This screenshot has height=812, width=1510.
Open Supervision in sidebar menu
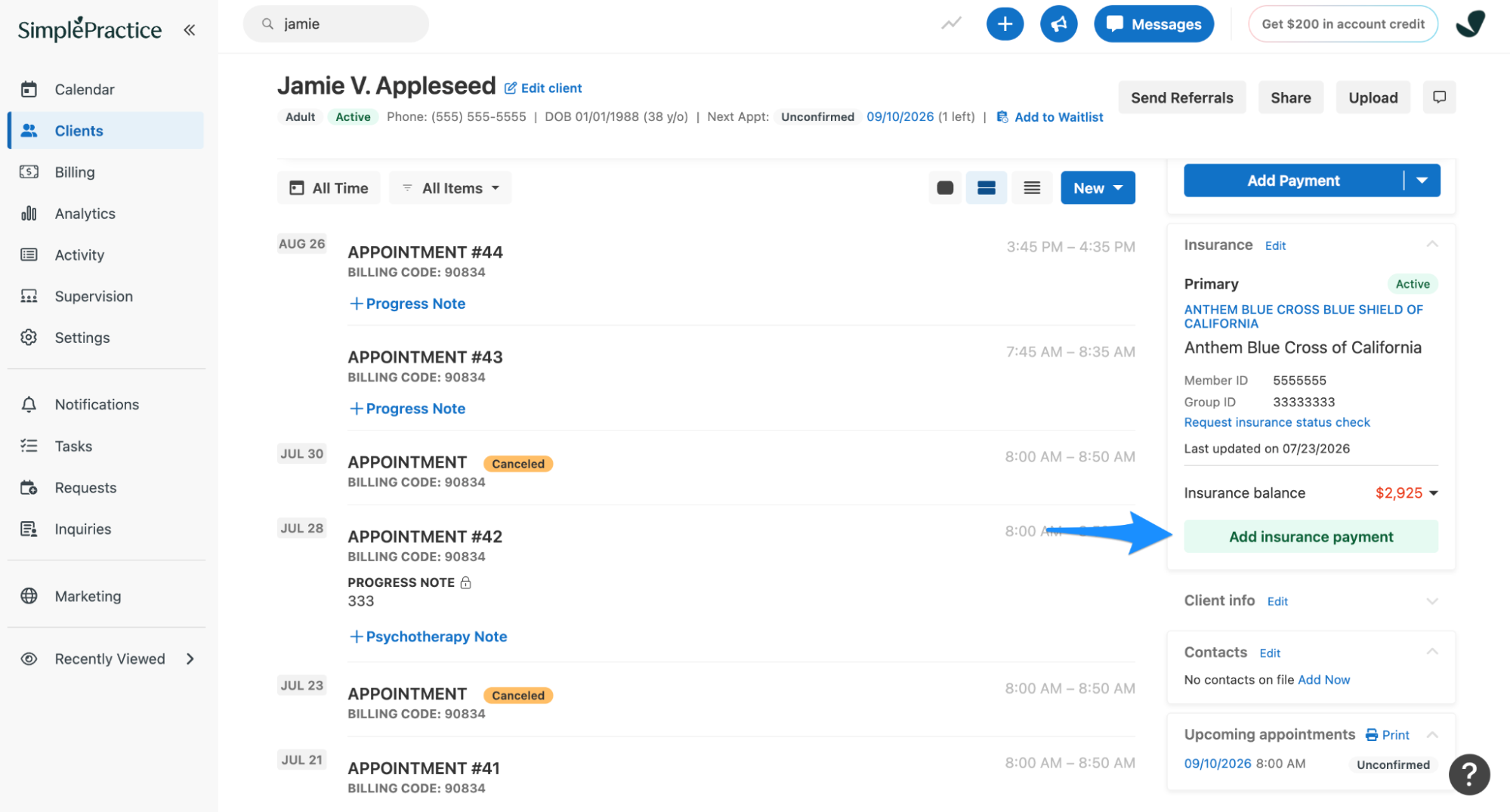point(94,296)
